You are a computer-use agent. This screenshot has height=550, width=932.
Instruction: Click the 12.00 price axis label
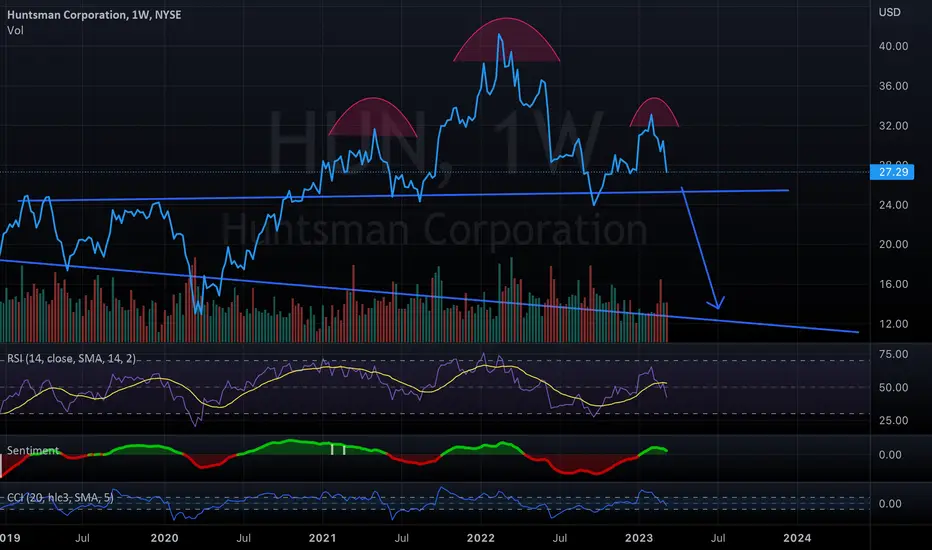(893, 323)
